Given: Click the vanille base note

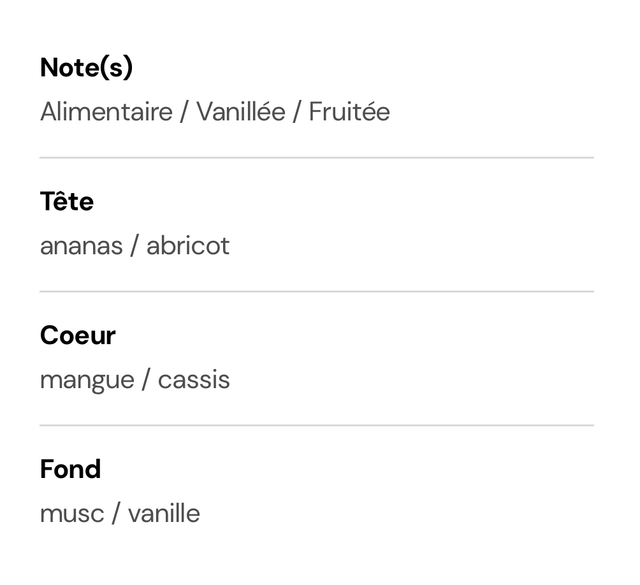Looking at the screenshot, I should (x=164, y=514).
